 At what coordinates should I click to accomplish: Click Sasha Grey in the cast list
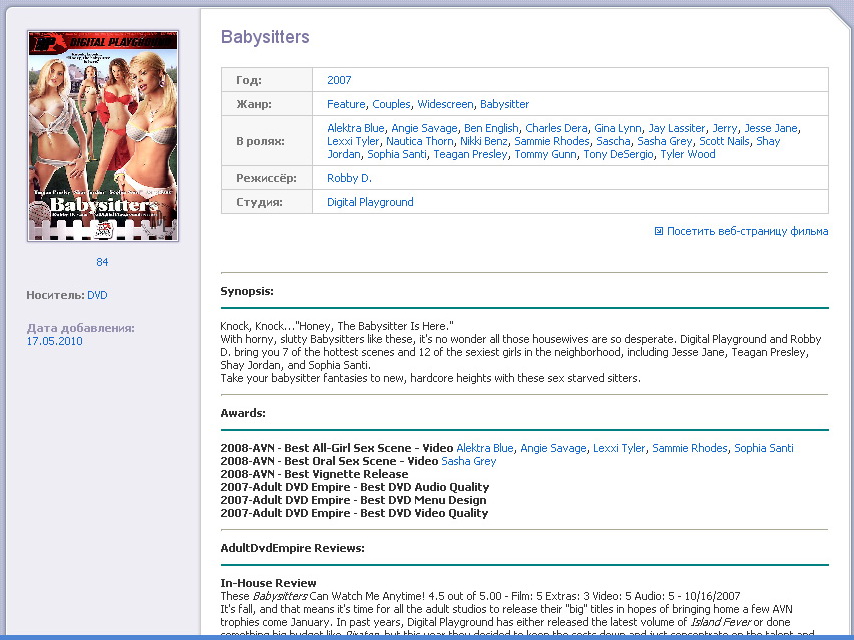[x=664, y=141]
